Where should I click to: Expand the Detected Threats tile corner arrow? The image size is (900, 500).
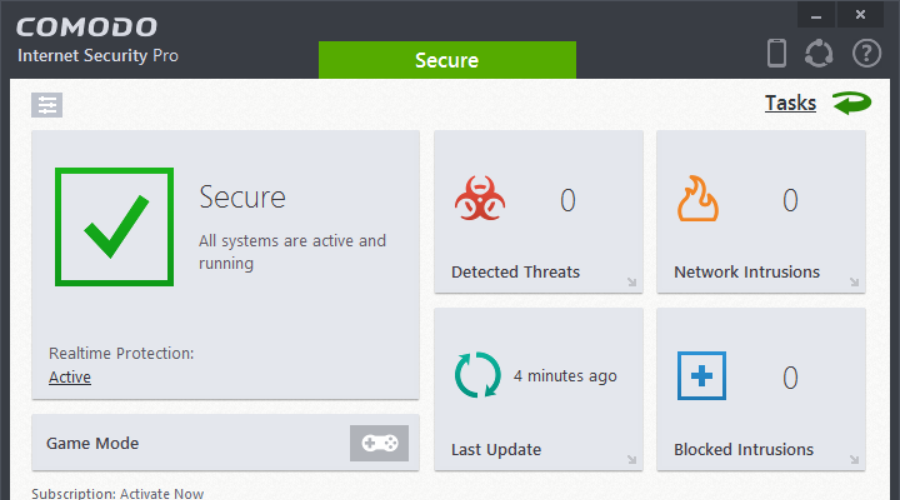(x=631, y=282)
